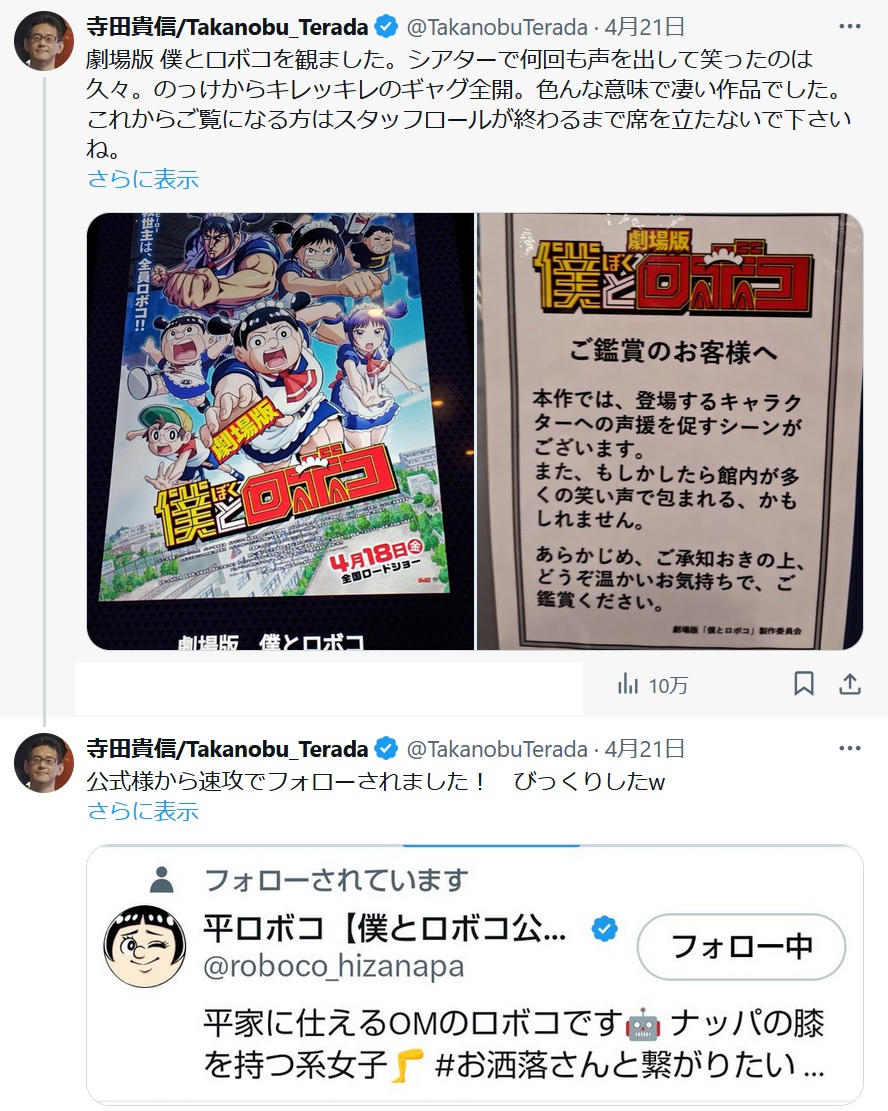Open Takanobu Terada avatar on second tweet
This screenshot has width=888, height=1111.
click(x=44, y=762)
